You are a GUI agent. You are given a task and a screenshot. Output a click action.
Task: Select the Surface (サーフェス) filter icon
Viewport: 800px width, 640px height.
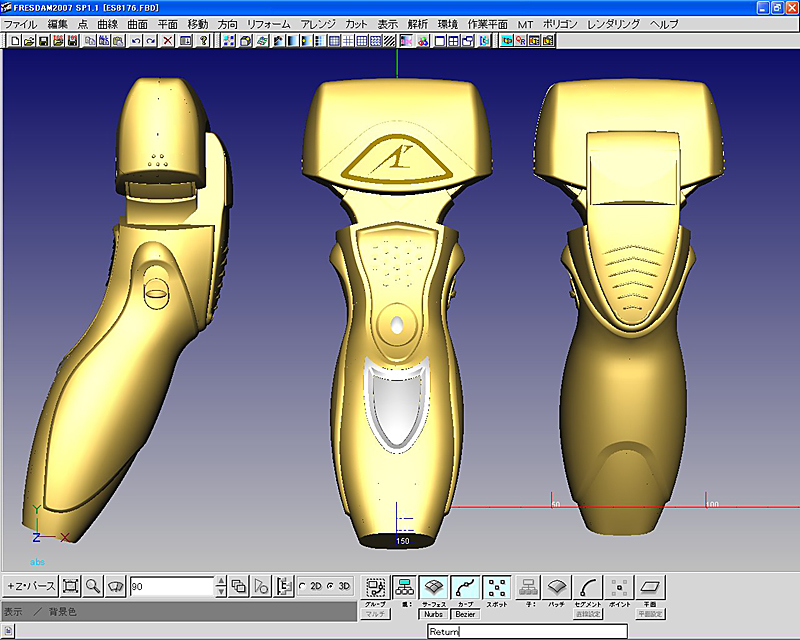[x=432, y=587]
